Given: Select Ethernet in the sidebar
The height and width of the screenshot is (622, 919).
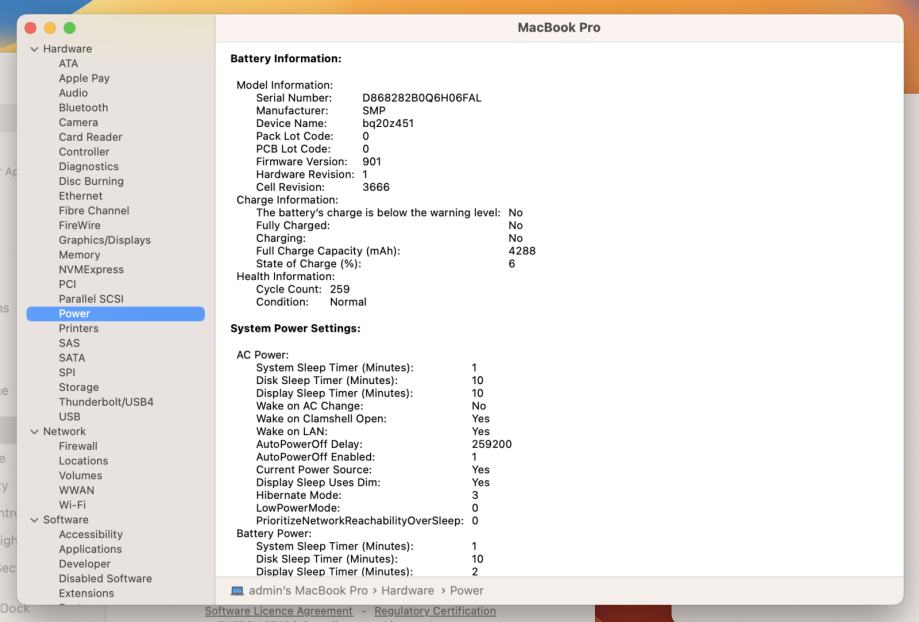Looking at the screenshot, I should 80,196.
